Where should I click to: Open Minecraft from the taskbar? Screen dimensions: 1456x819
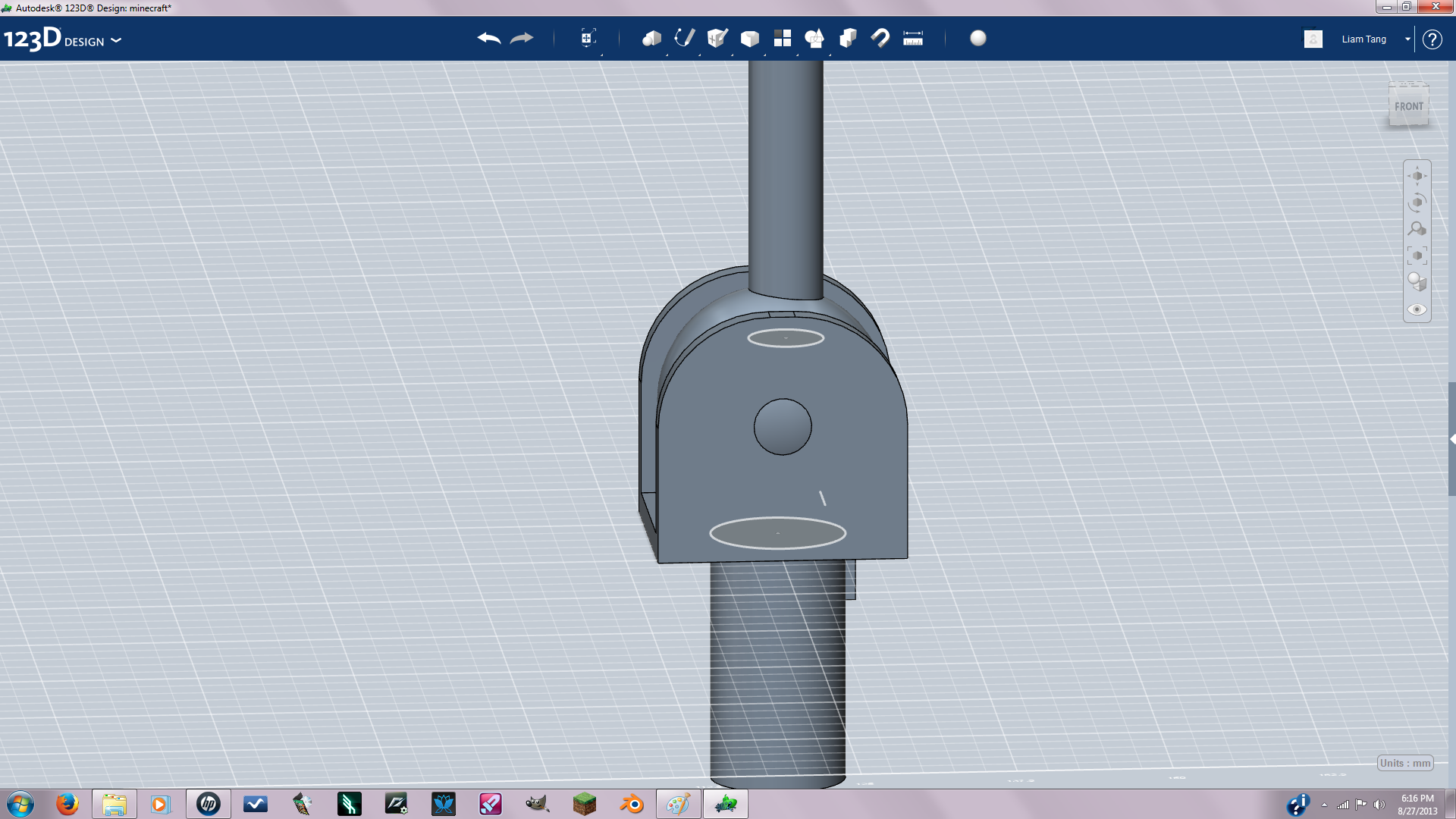click(x=585, y=804)
